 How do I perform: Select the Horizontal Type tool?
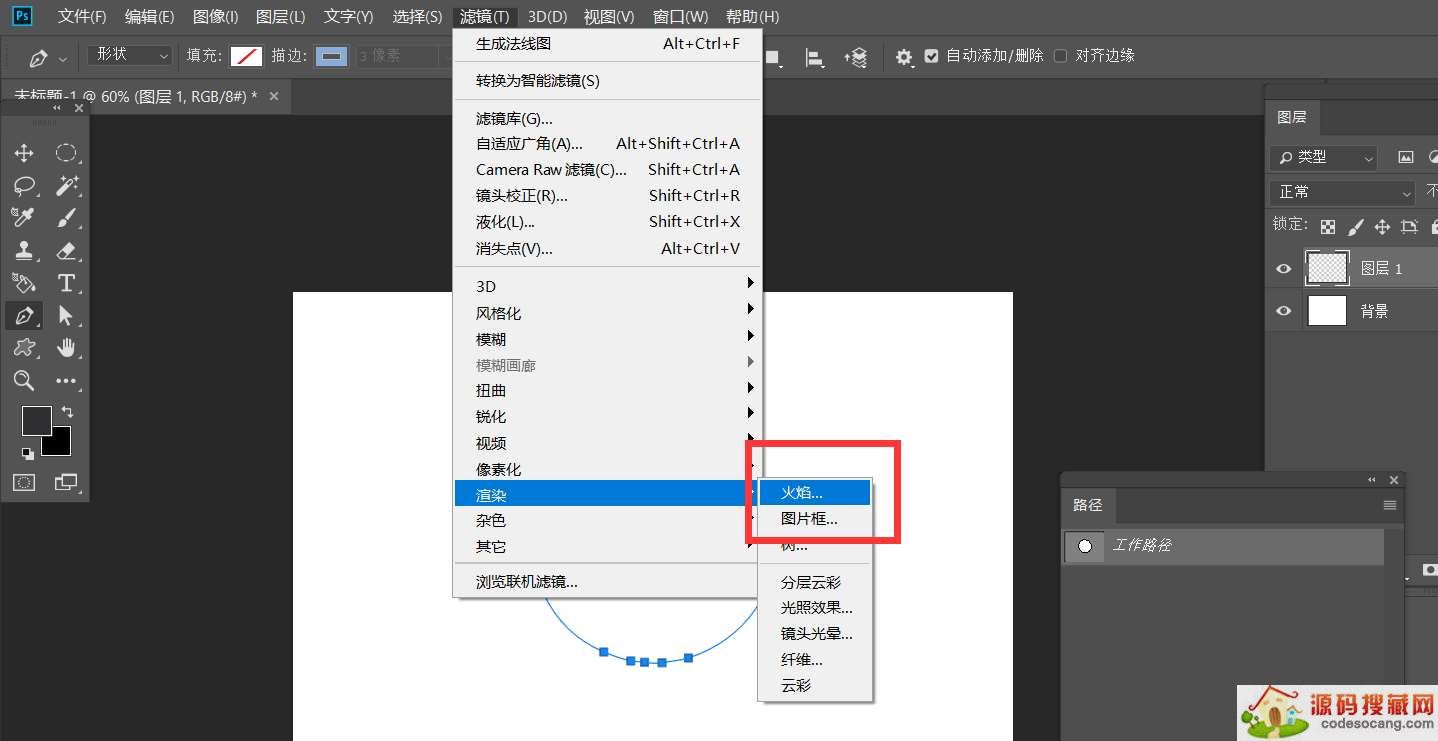(x=66, y=283)
